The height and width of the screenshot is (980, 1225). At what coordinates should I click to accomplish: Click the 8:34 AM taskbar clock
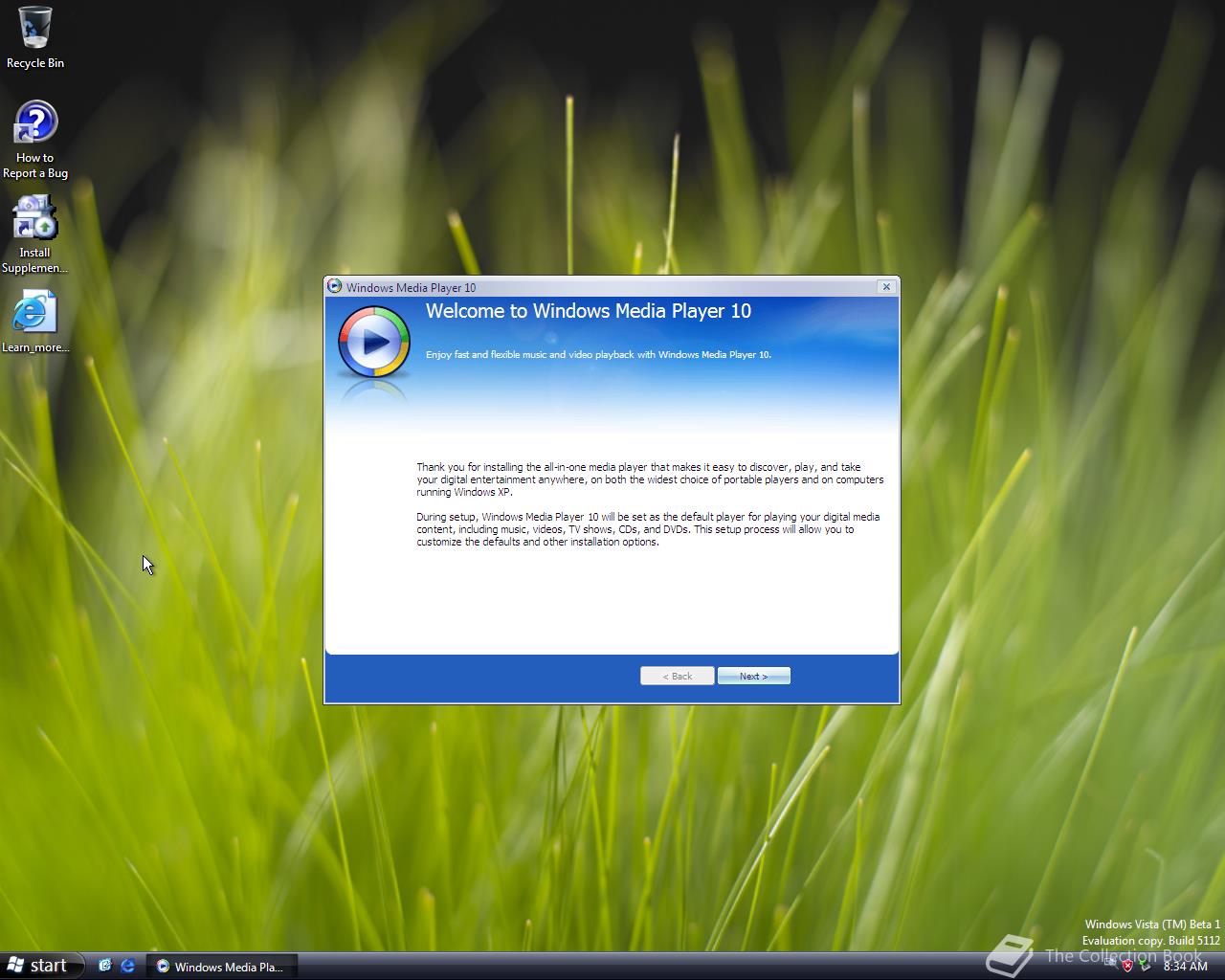point(1185,967)
